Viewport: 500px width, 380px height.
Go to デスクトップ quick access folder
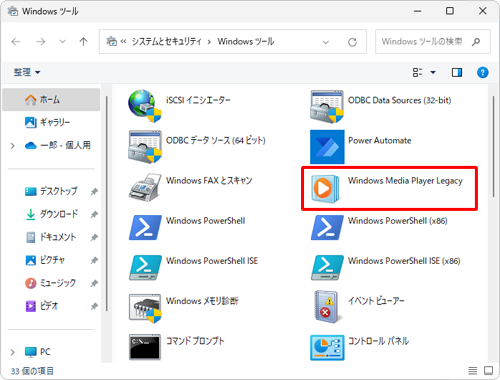[51, 191]
